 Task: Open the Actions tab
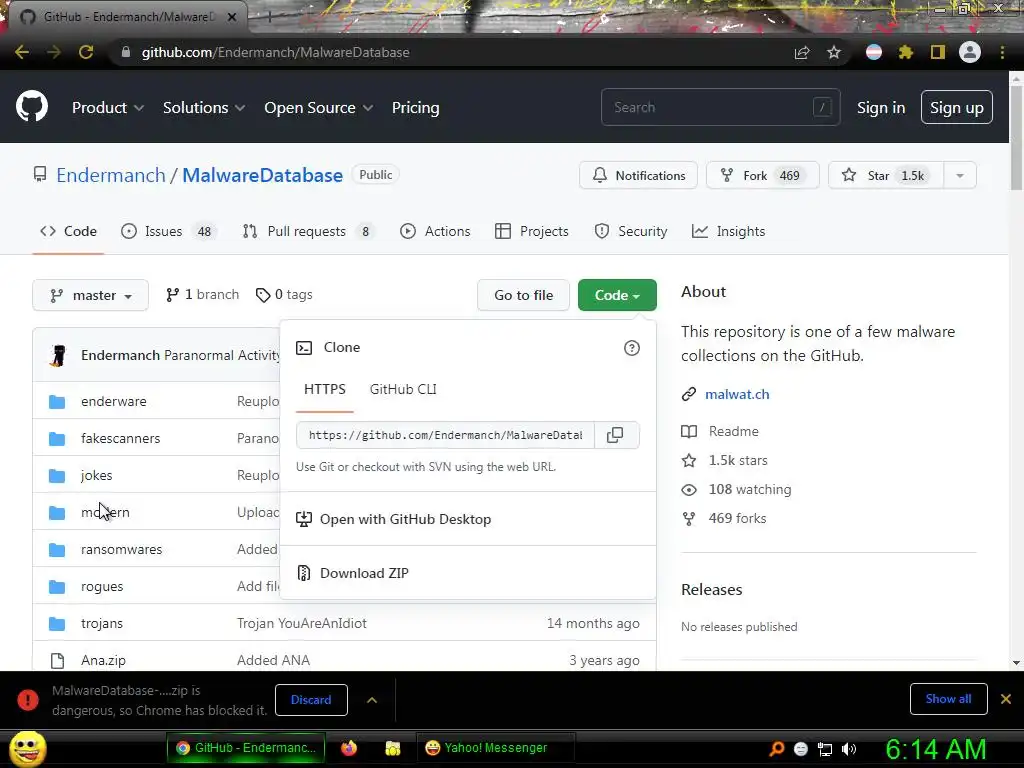(435, 231)
